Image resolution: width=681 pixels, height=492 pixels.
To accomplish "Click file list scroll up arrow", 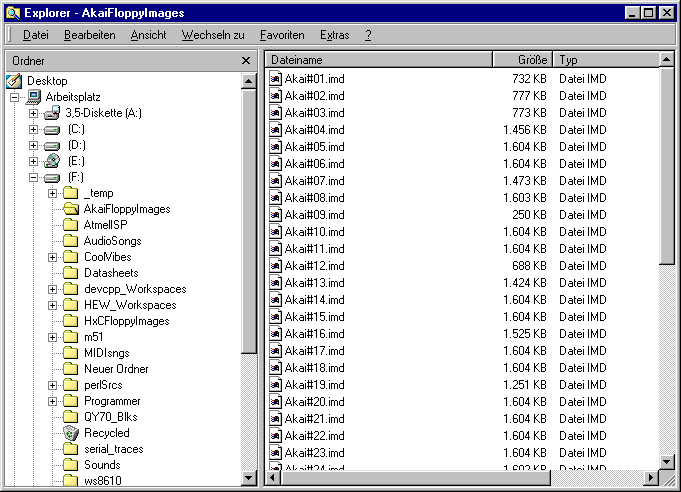I will point(667,59).
